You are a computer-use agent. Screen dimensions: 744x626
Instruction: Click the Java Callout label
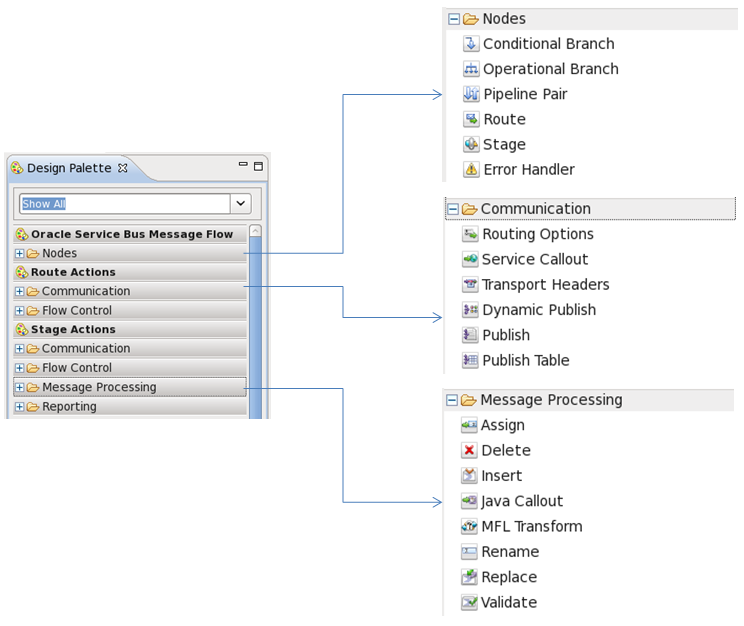[x=522, y=501]
